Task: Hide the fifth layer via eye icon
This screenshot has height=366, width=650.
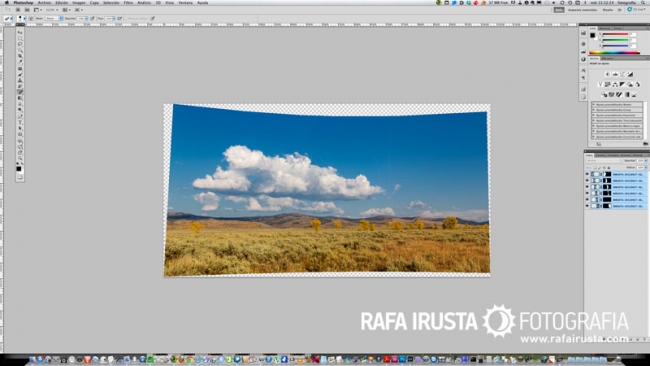Action: 587,199
